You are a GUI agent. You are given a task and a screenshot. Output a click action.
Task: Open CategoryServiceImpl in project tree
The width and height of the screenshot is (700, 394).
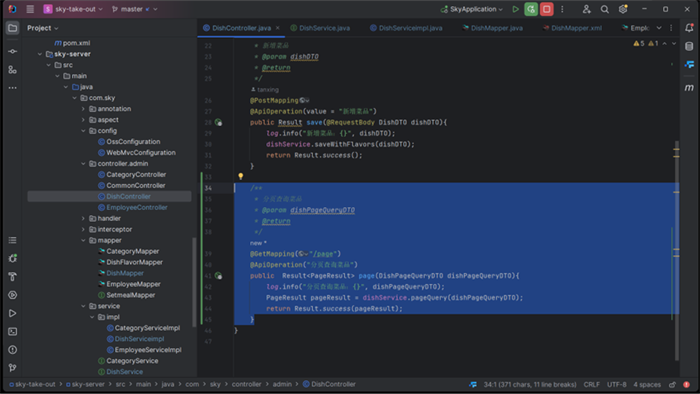[x=143, y=328]
